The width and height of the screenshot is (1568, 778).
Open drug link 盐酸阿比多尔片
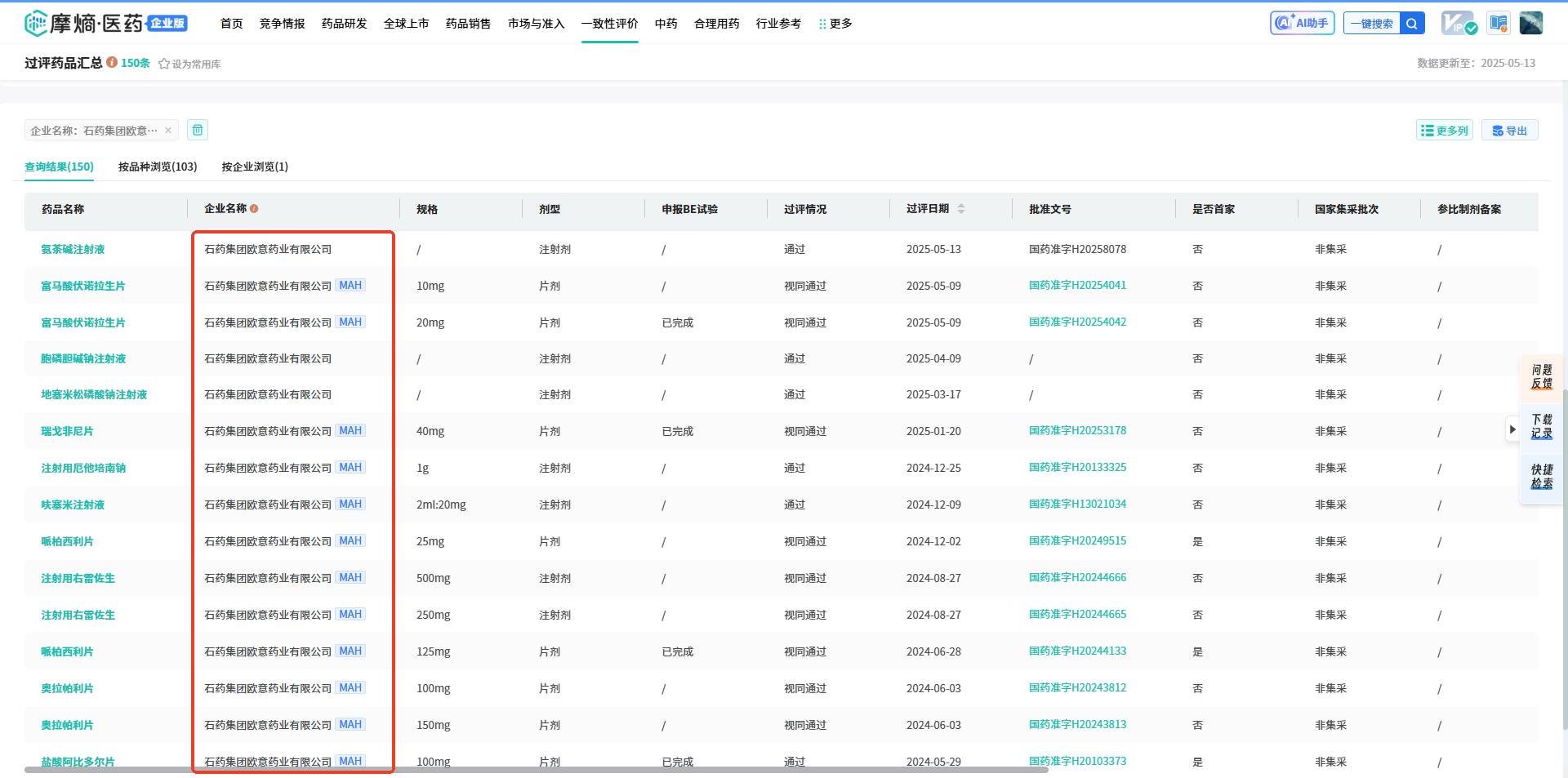78,762
